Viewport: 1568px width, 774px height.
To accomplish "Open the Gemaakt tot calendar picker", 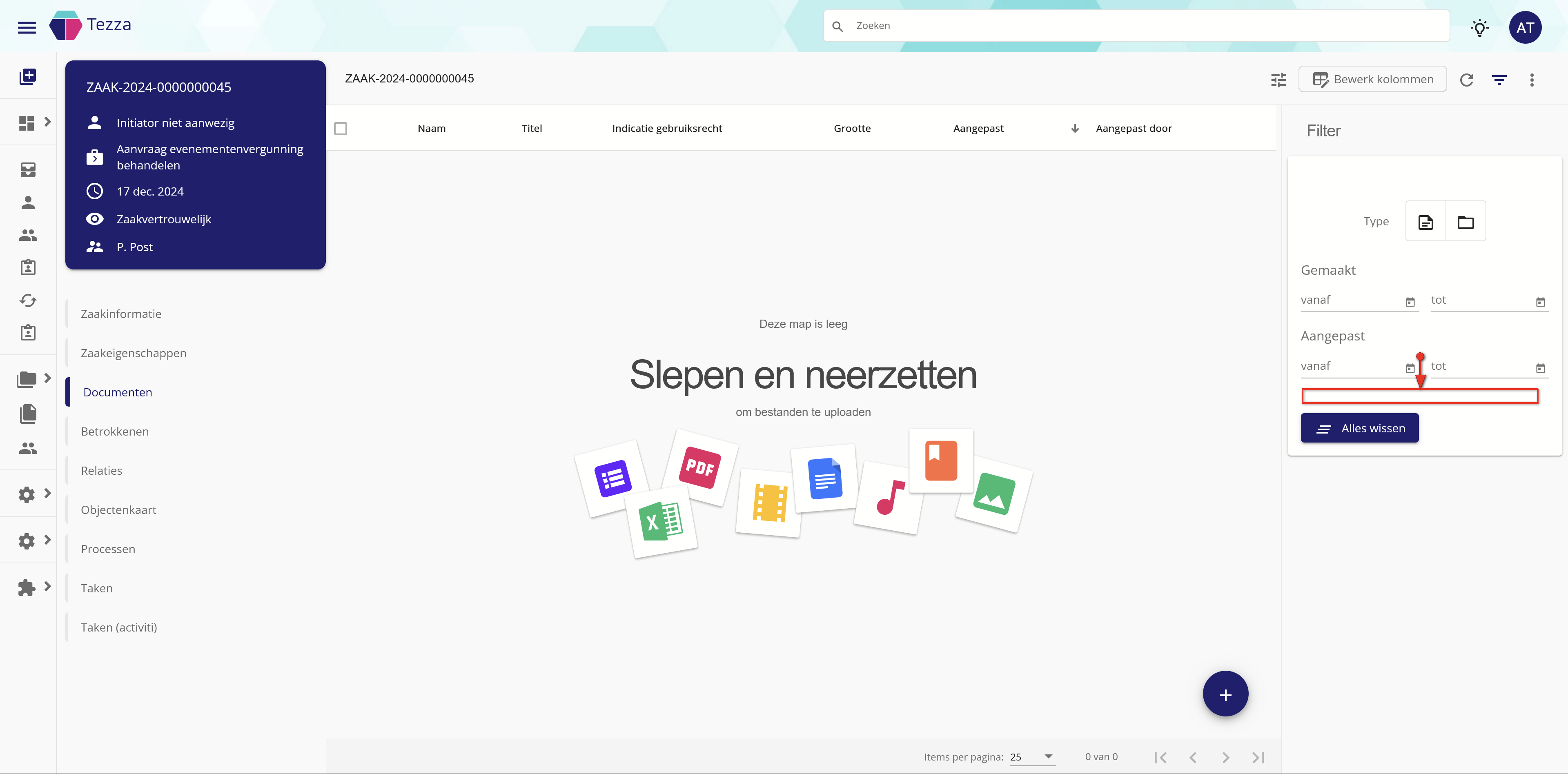I will [1541, 302].
